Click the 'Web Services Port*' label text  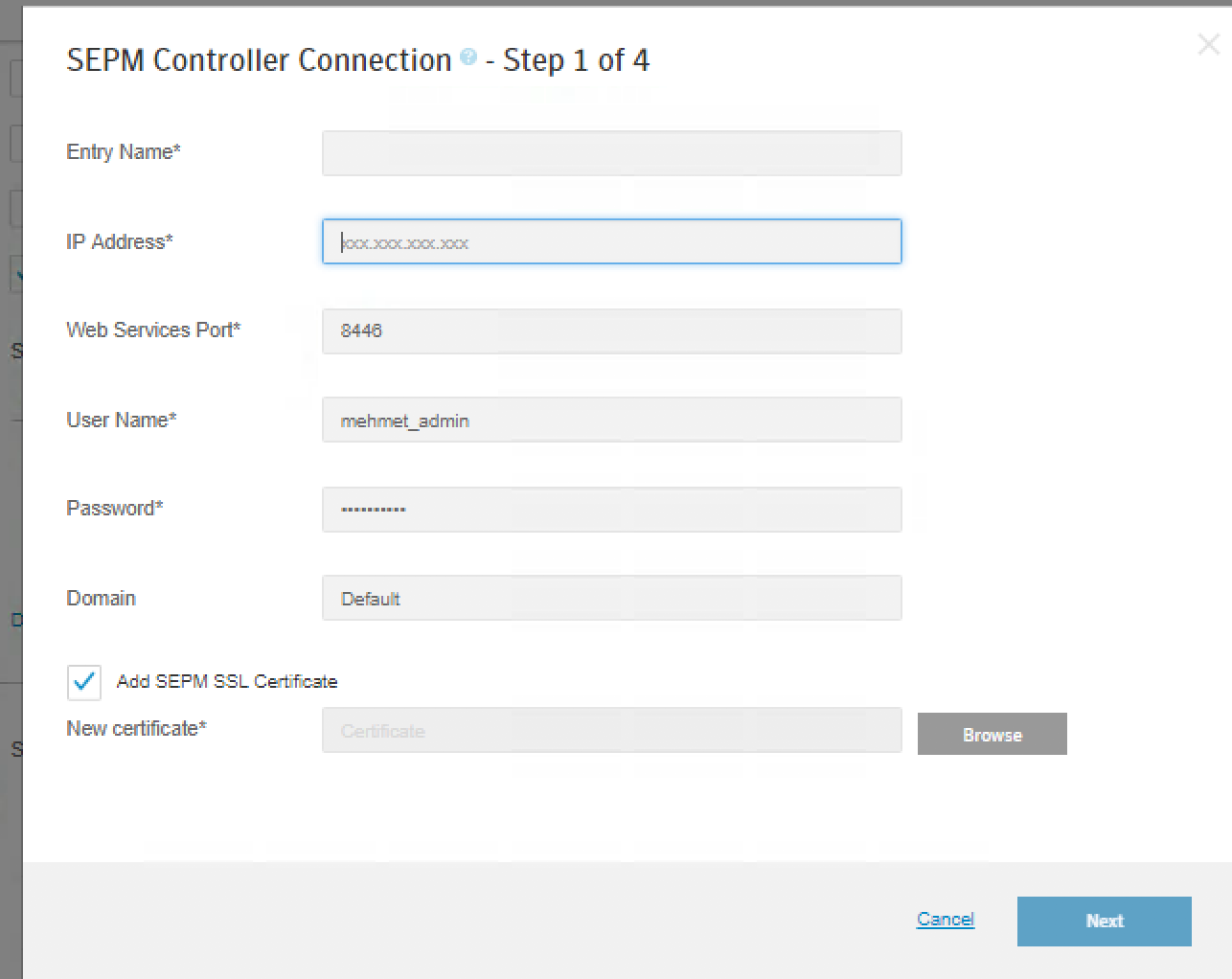coord(153,330)
